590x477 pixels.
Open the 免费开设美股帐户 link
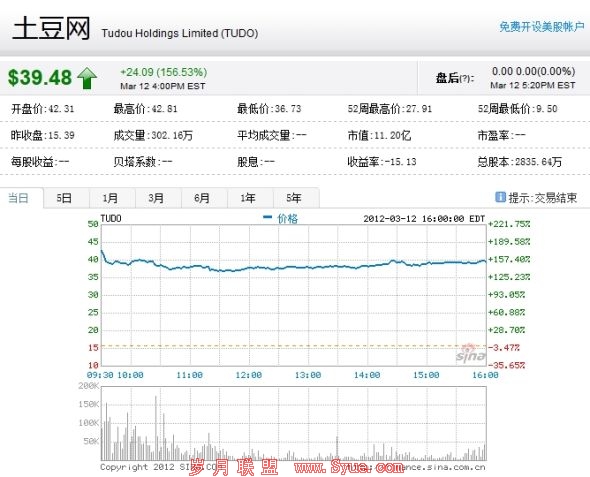click(541, 27)
